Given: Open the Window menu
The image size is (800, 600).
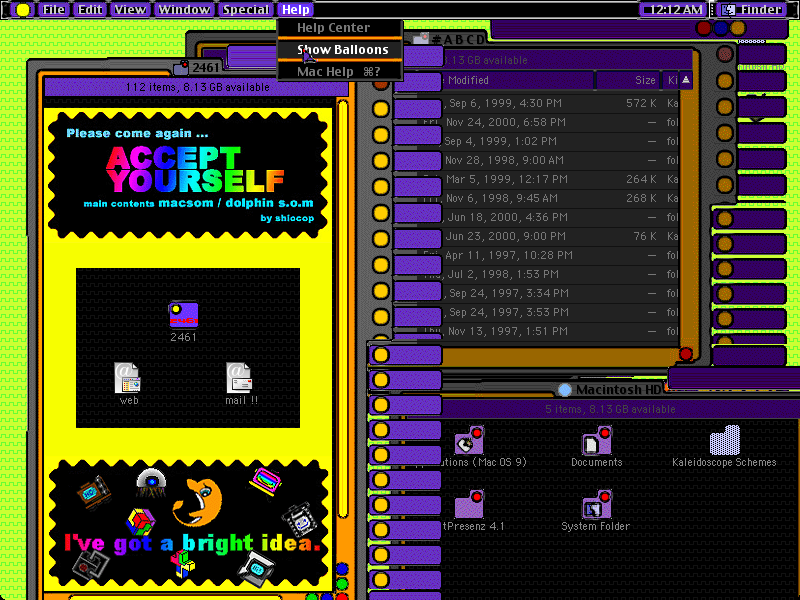Looking at the screenshot, I should pos(184,10).
